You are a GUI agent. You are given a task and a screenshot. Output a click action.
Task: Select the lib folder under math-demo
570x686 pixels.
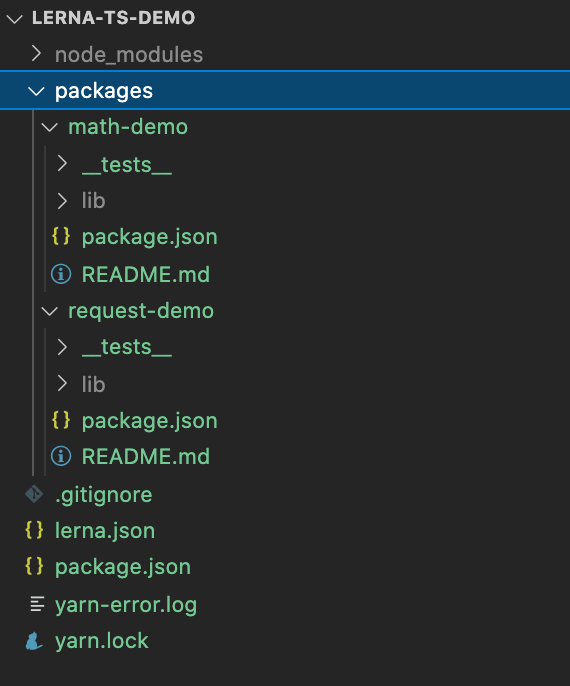click(93, 201)
